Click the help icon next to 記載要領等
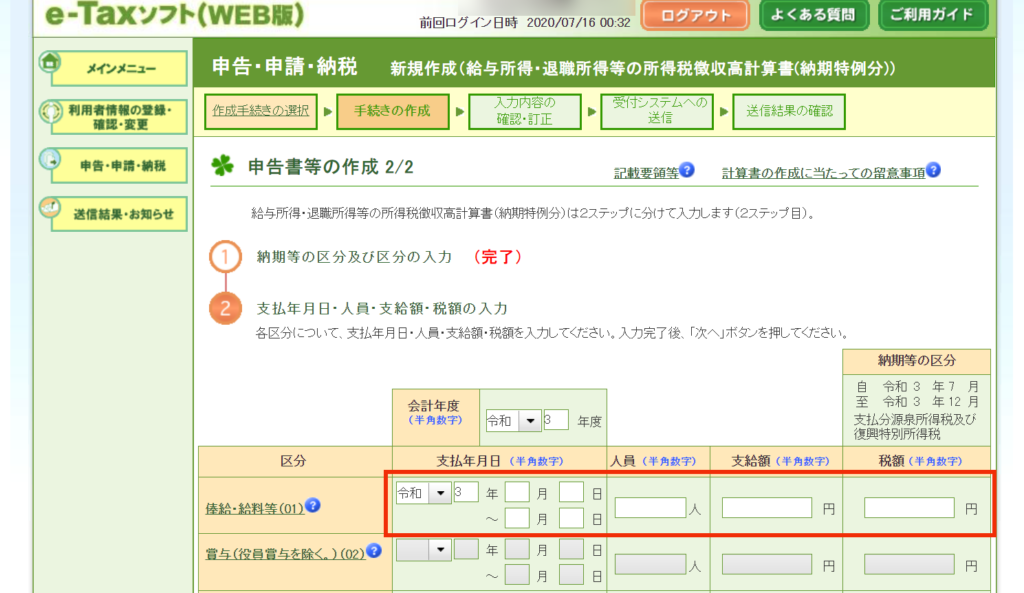Screen dimensions: 1024x593 687,171
